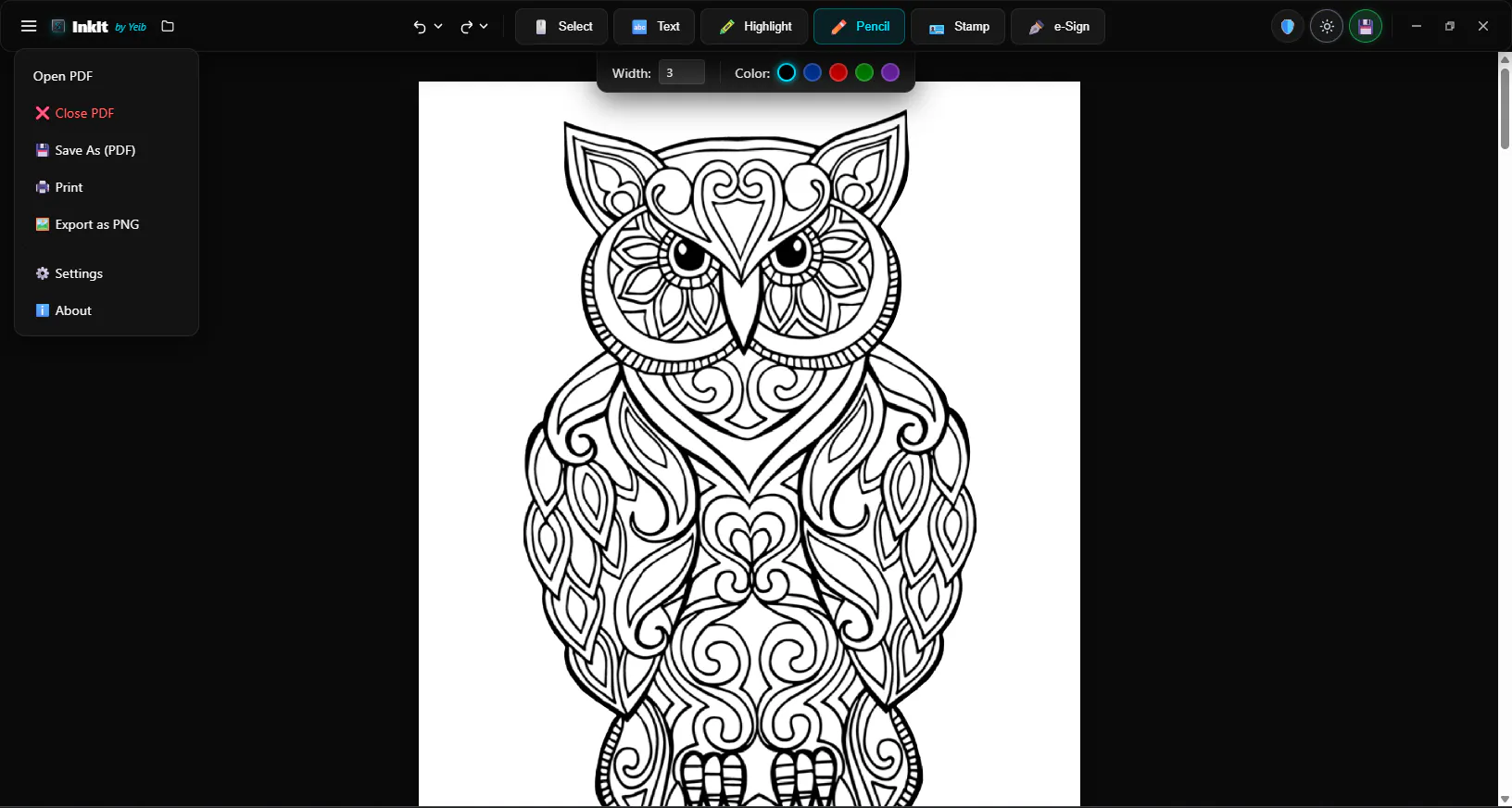Select the red pencil color
Screen dimensions: 1512x808
click(838, 73)
